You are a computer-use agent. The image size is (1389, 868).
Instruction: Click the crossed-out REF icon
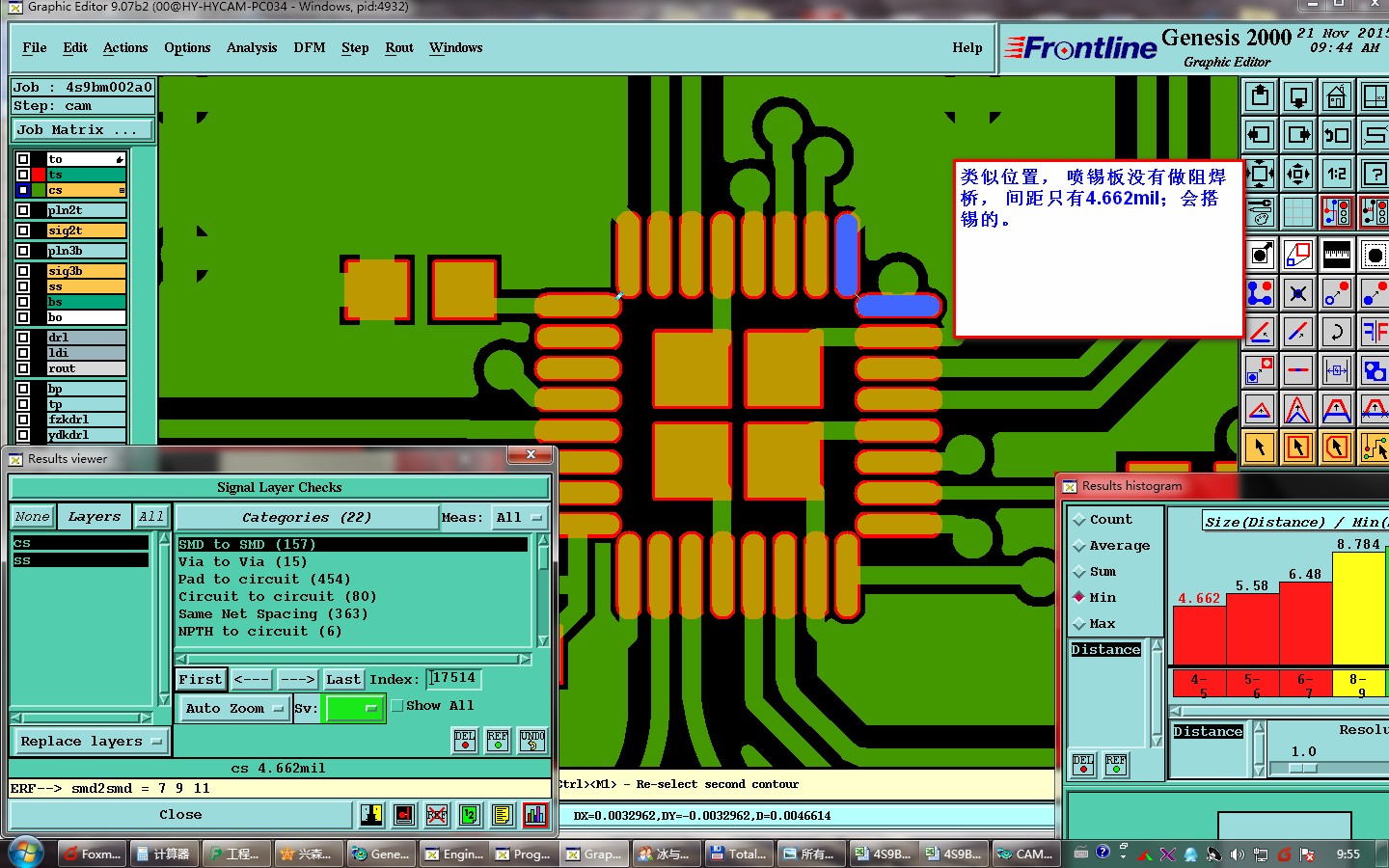click(x=437, y=815)
